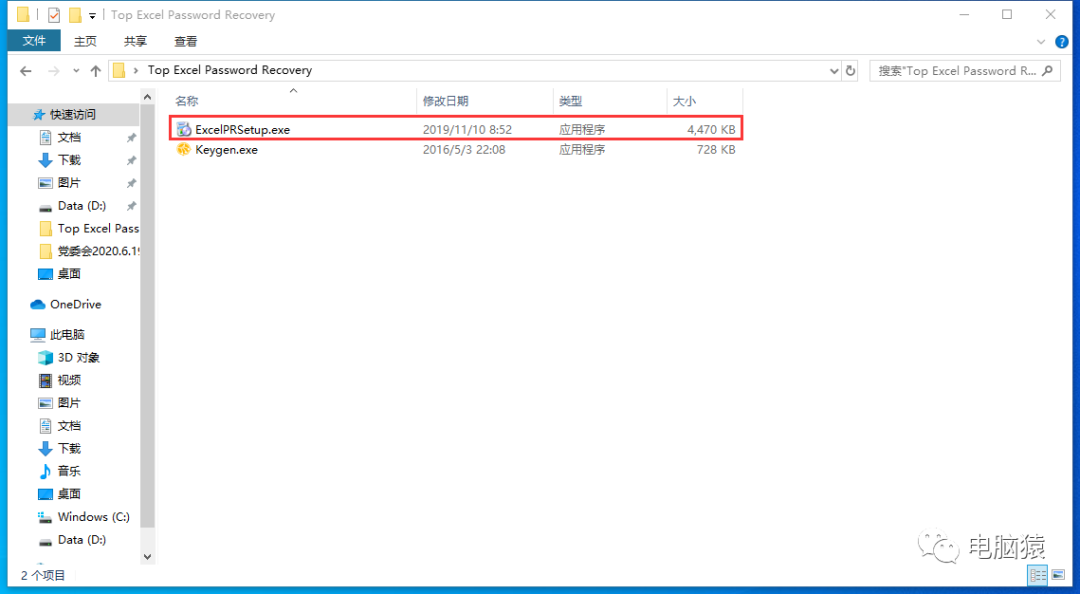
Task: Expand the ribbon with the chevron
Action: tap(1041, 42)
